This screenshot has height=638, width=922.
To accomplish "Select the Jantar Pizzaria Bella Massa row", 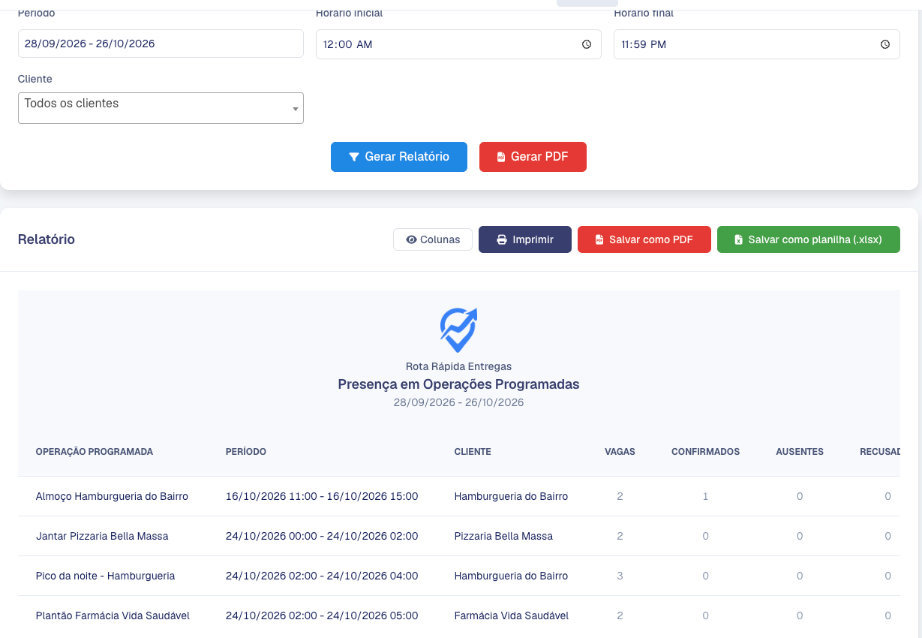I will (x=459, y=536).
